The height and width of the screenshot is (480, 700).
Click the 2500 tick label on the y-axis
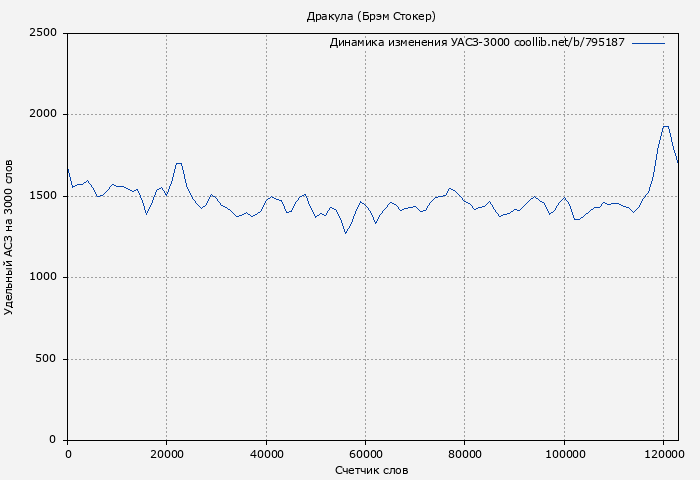pos(45,33)
